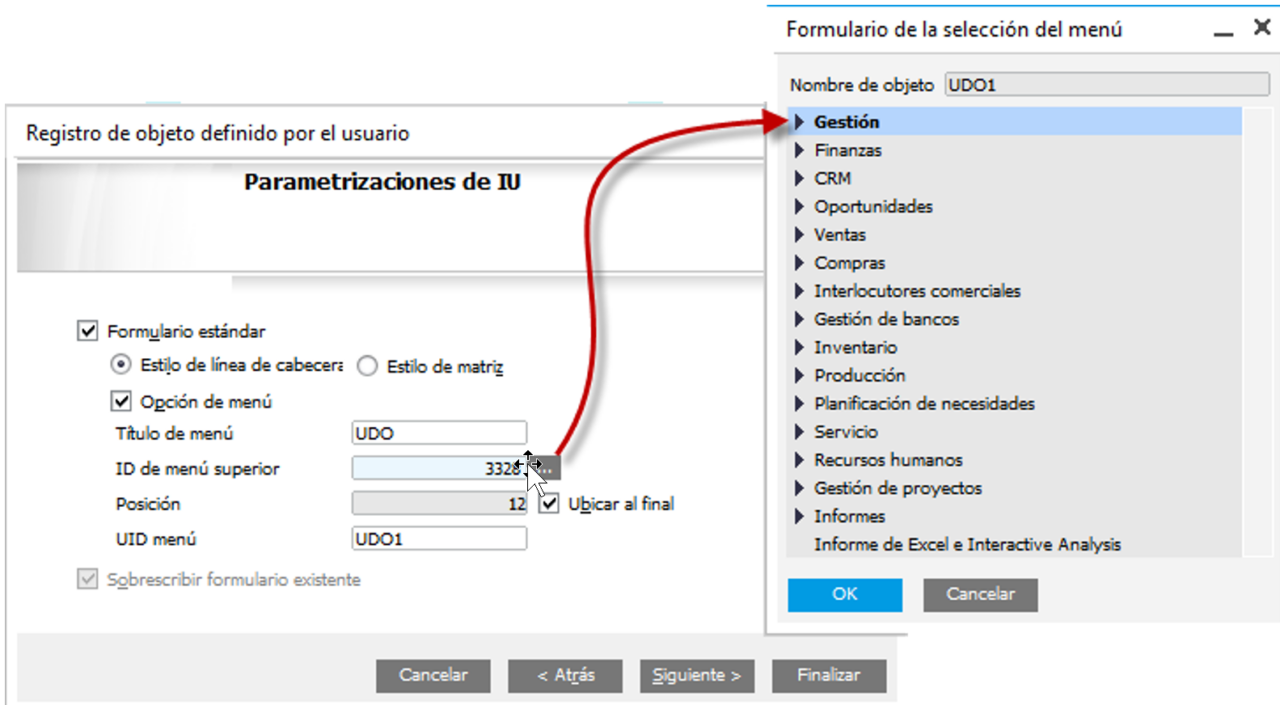Click the Nombre de objeto field
Image resolution: width=1280 pixels, height=705 pixels.
click(x=1107, y=85)
